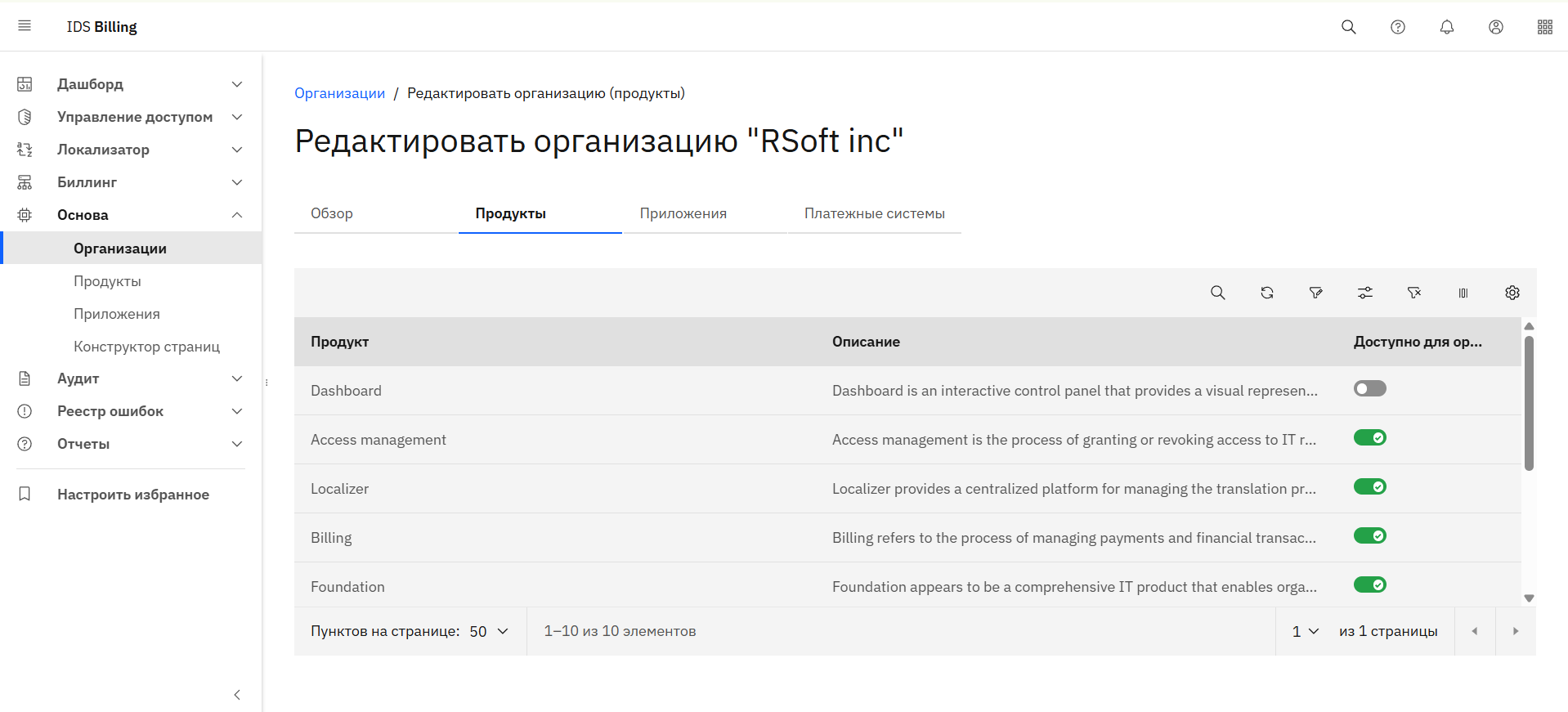Viewport: 1568px width, 712px height.
Task: Disable Access management product toggle
Action: [1369, 438]
